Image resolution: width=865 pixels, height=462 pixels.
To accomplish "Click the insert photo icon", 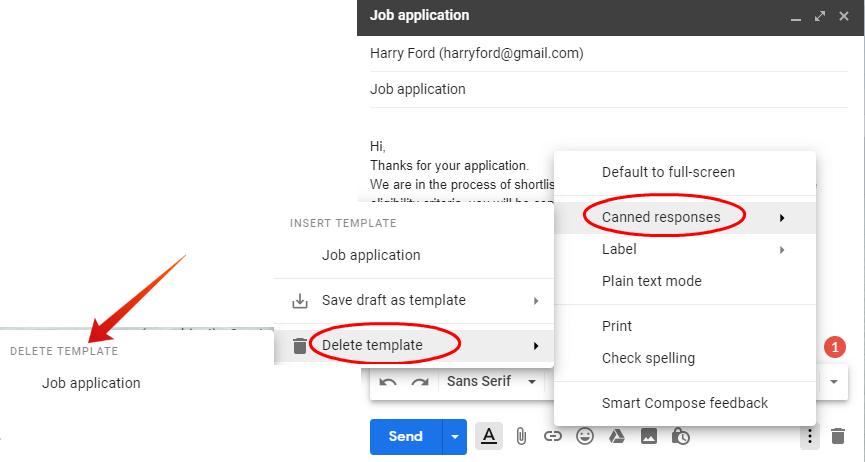I will 649,437.
